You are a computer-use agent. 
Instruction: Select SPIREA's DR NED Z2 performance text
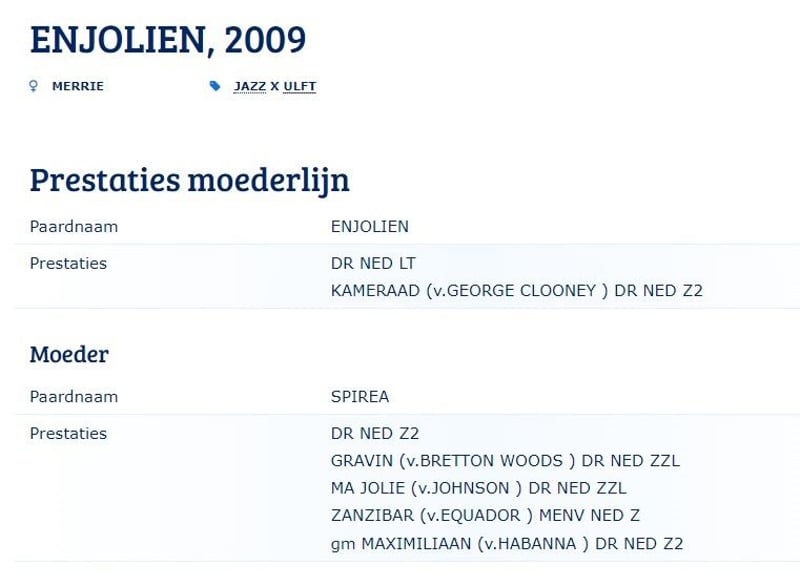pos(375,434)
